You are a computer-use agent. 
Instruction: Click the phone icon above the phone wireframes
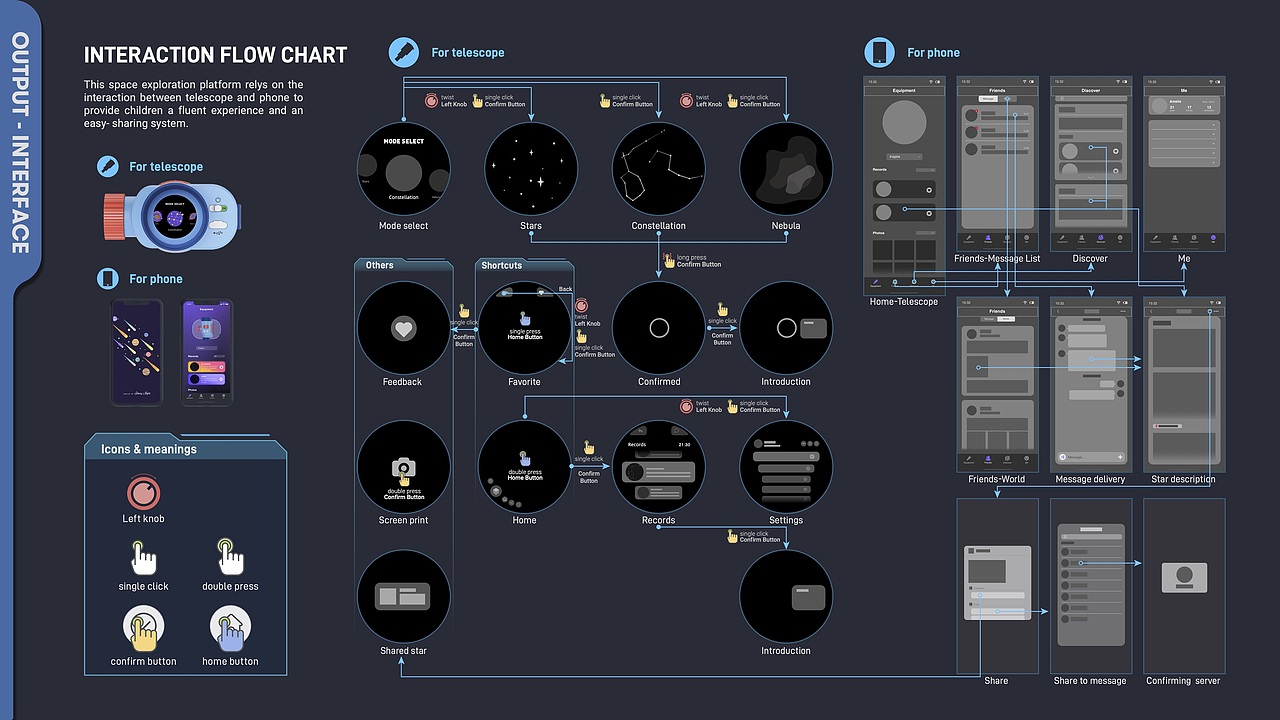[880, 52]
